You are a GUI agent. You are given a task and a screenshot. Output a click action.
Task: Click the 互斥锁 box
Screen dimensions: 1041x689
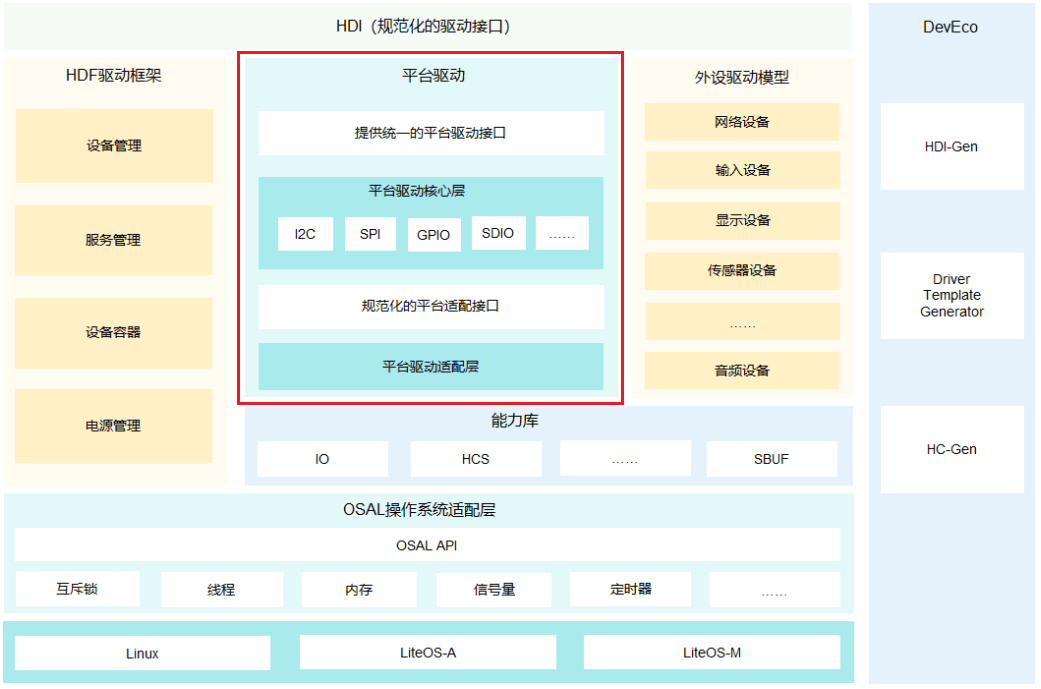[78, 589]
